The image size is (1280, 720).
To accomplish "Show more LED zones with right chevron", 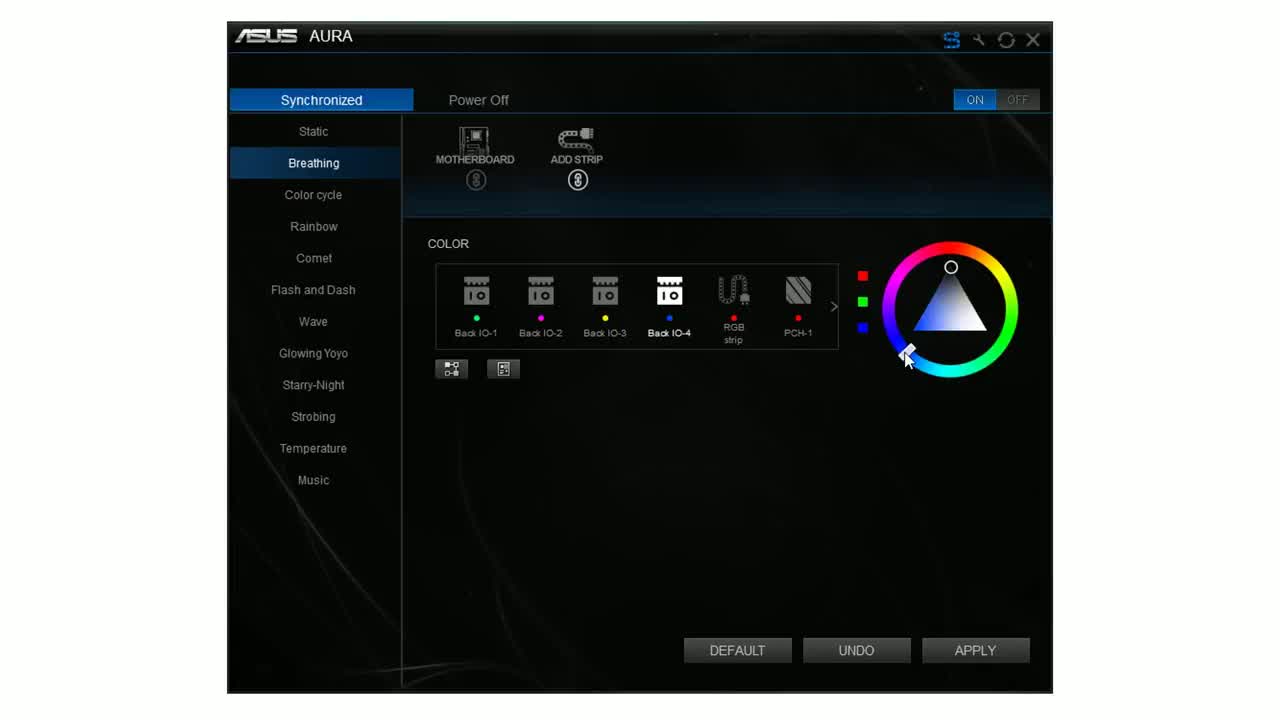I will [834, 307].
